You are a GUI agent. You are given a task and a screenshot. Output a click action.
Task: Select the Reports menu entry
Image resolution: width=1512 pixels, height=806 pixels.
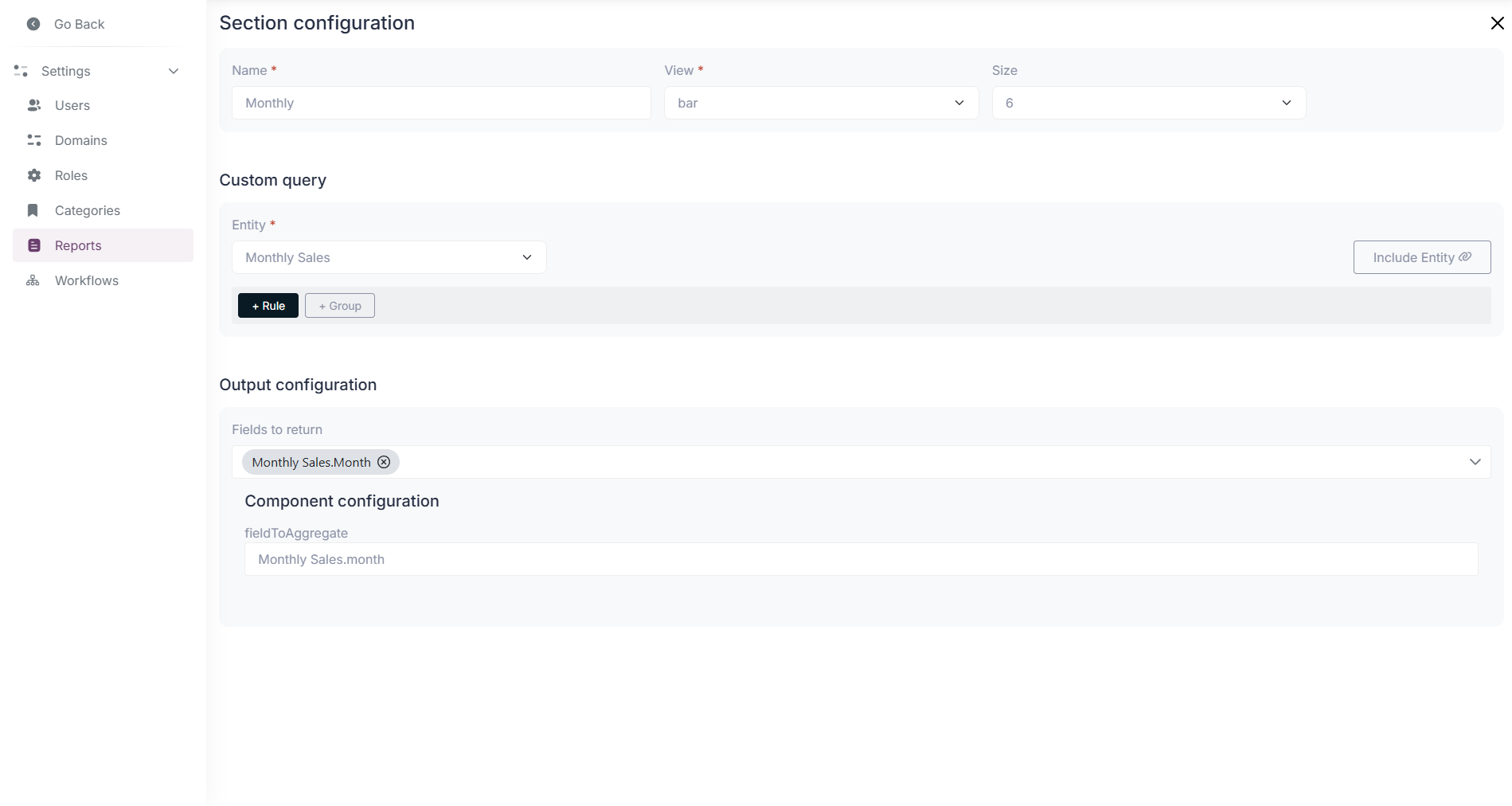(77, 245)
